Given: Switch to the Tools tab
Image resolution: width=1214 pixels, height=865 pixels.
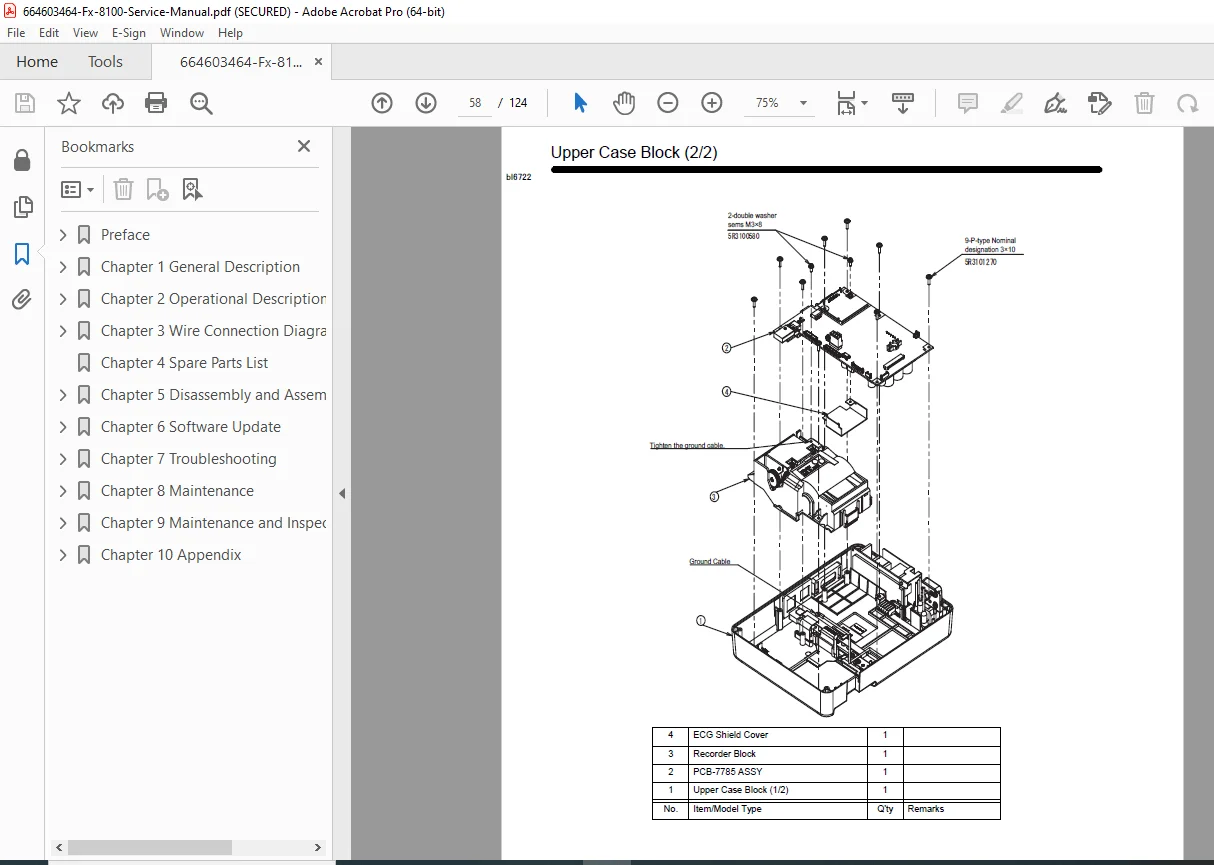Looking at the screenshot, I should click(105, 62).
